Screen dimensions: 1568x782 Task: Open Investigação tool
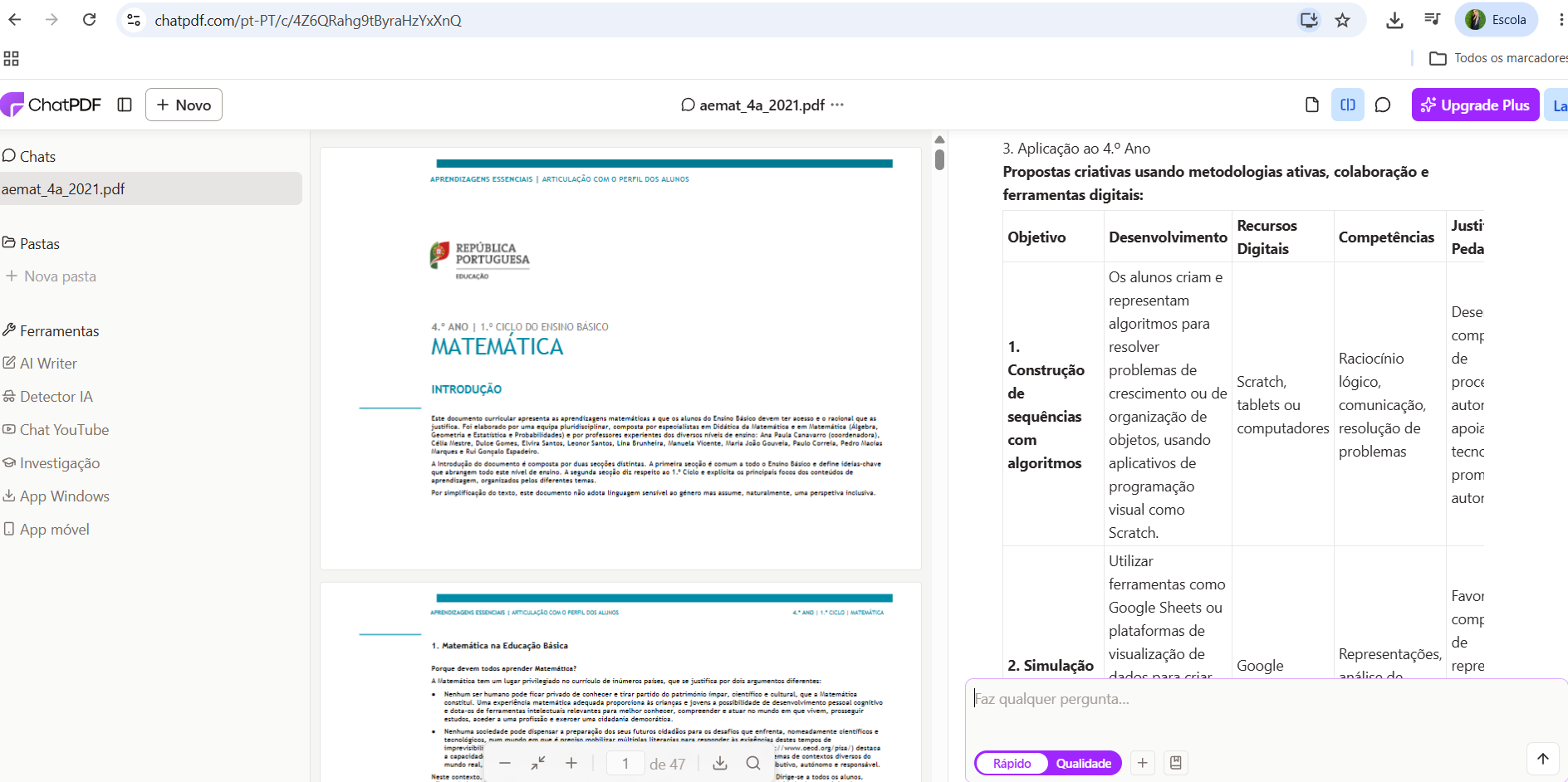click(x=51, y=462)
